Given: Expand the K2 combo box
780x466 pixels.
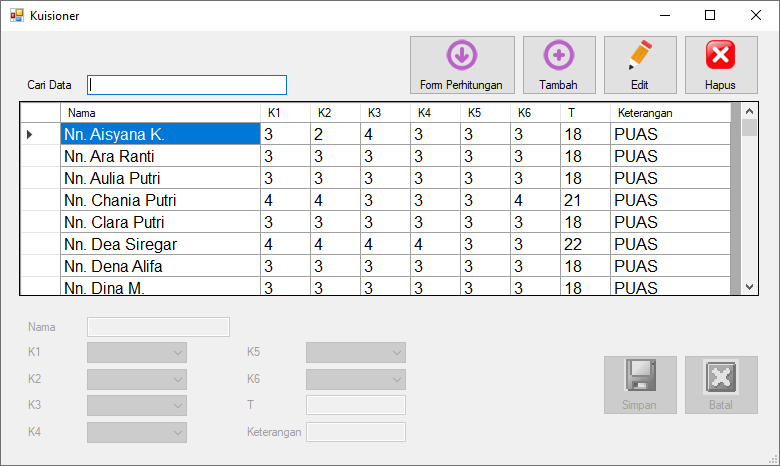Looking at the screenshot, I should pyautogui.click(x=178, y=379).
